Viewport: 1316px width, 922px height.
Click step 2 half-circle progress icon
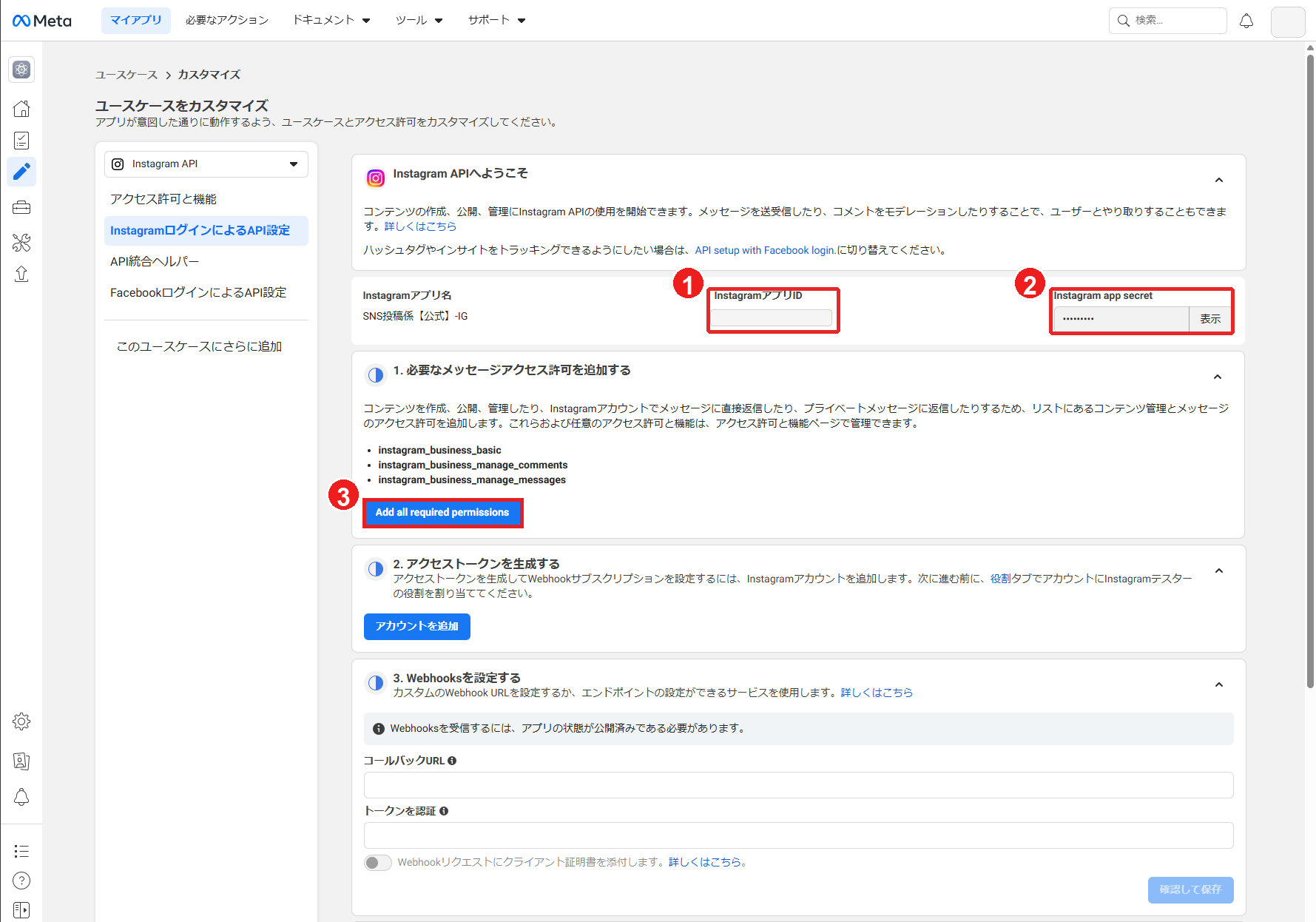[376, 569]
